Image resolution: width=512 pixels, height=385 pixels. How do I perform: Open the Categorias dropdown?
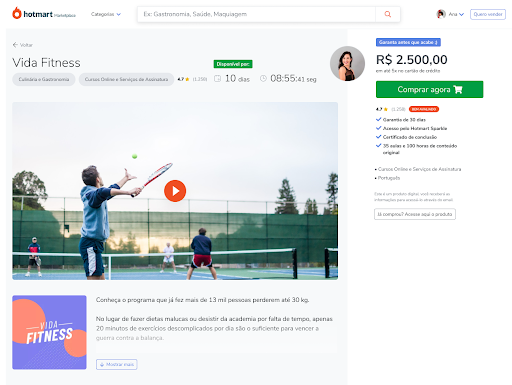[x=106, y=14]
